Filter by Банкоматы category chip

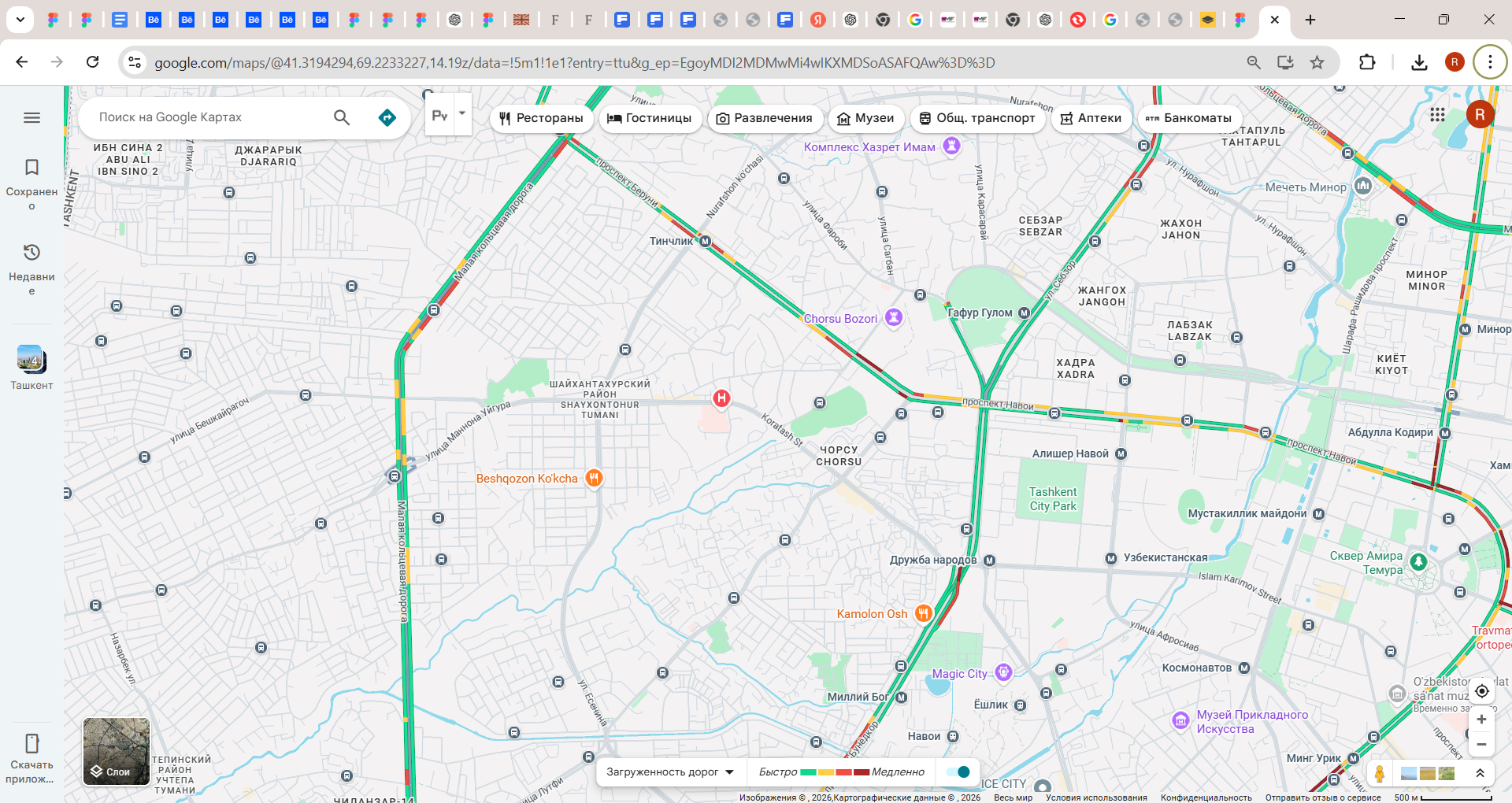point(1188,118)
